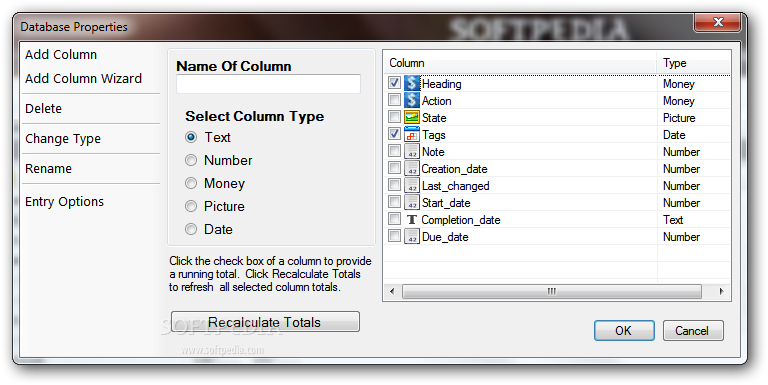Click the money icon beside Heading
768x385 pixels.
point(412,83)
